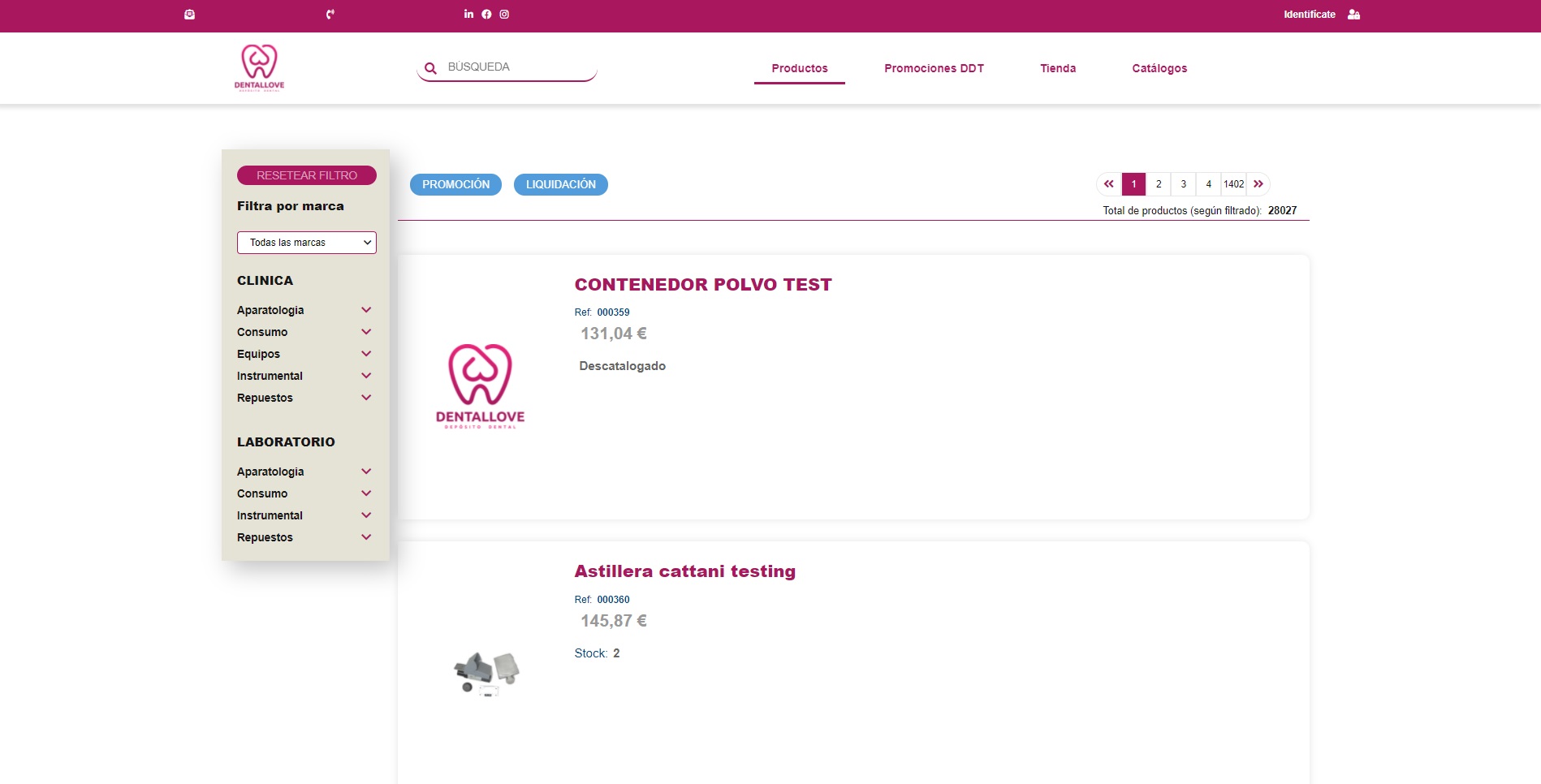The image size is (1541, 784).
Task: Select pagination page 1
Action: pyautogui.click(x=1133, y=184)
